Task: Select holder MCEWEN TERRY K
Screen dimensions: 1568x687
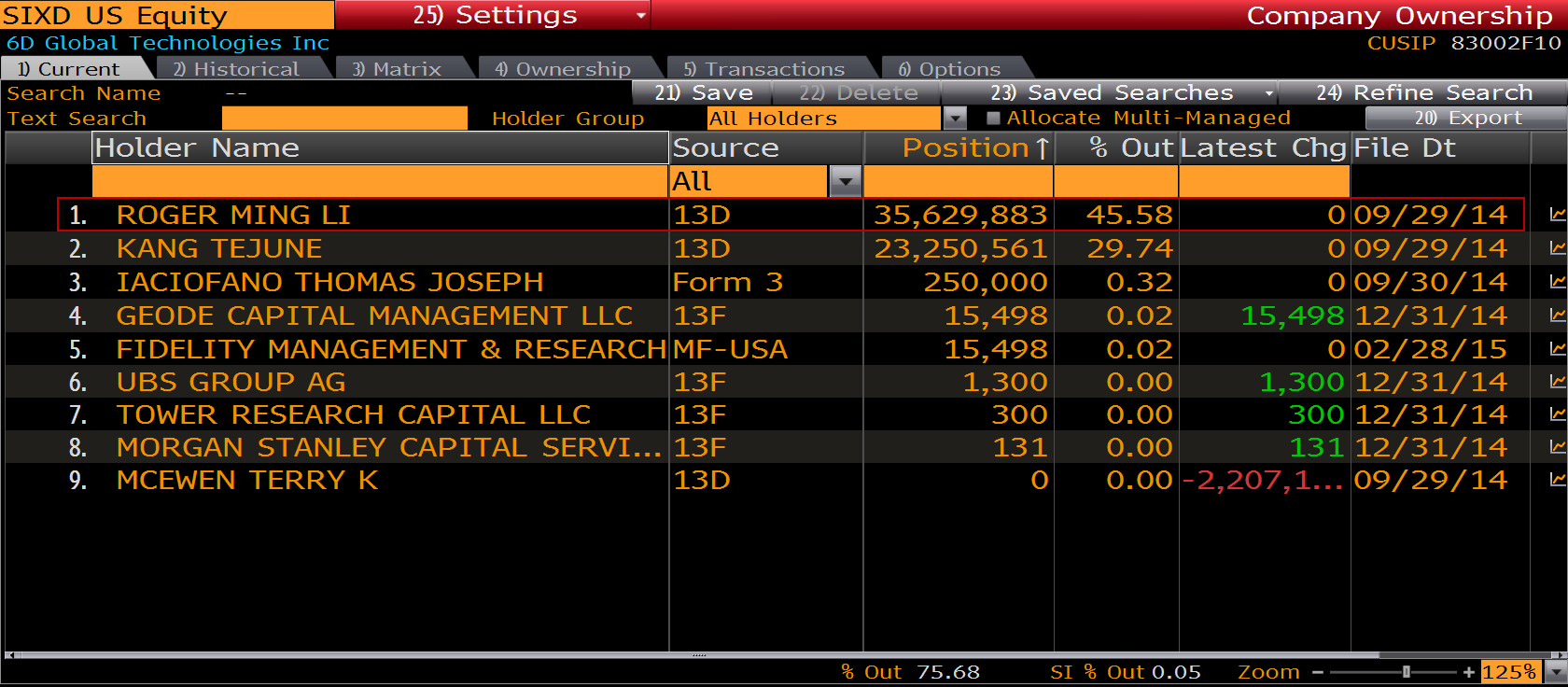Action: point(247,480)
